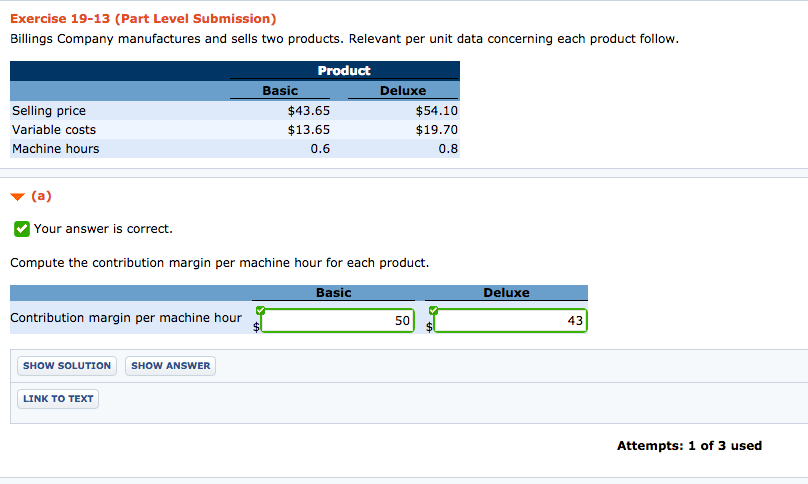This screenshot has height=484, width=808.
Task: Click the Variable costs row label
Action: click(54, 130)
